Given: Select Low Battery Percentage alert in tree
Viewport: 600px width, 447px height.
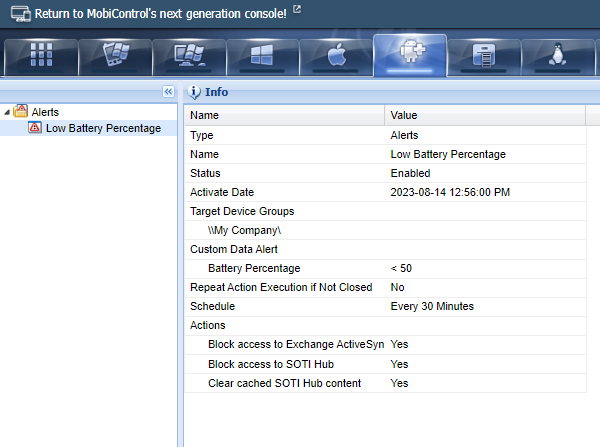Looking at the screenshot, I should tap(103, 128).
